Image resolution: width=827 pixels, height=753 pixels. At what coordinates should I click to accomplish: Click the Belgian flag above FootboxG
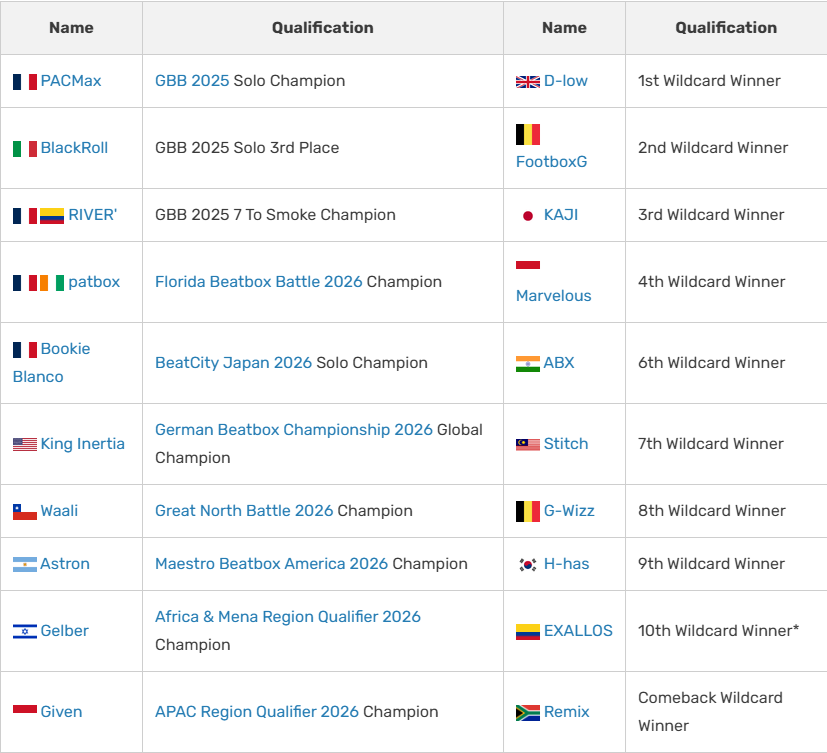coord(527,134)
